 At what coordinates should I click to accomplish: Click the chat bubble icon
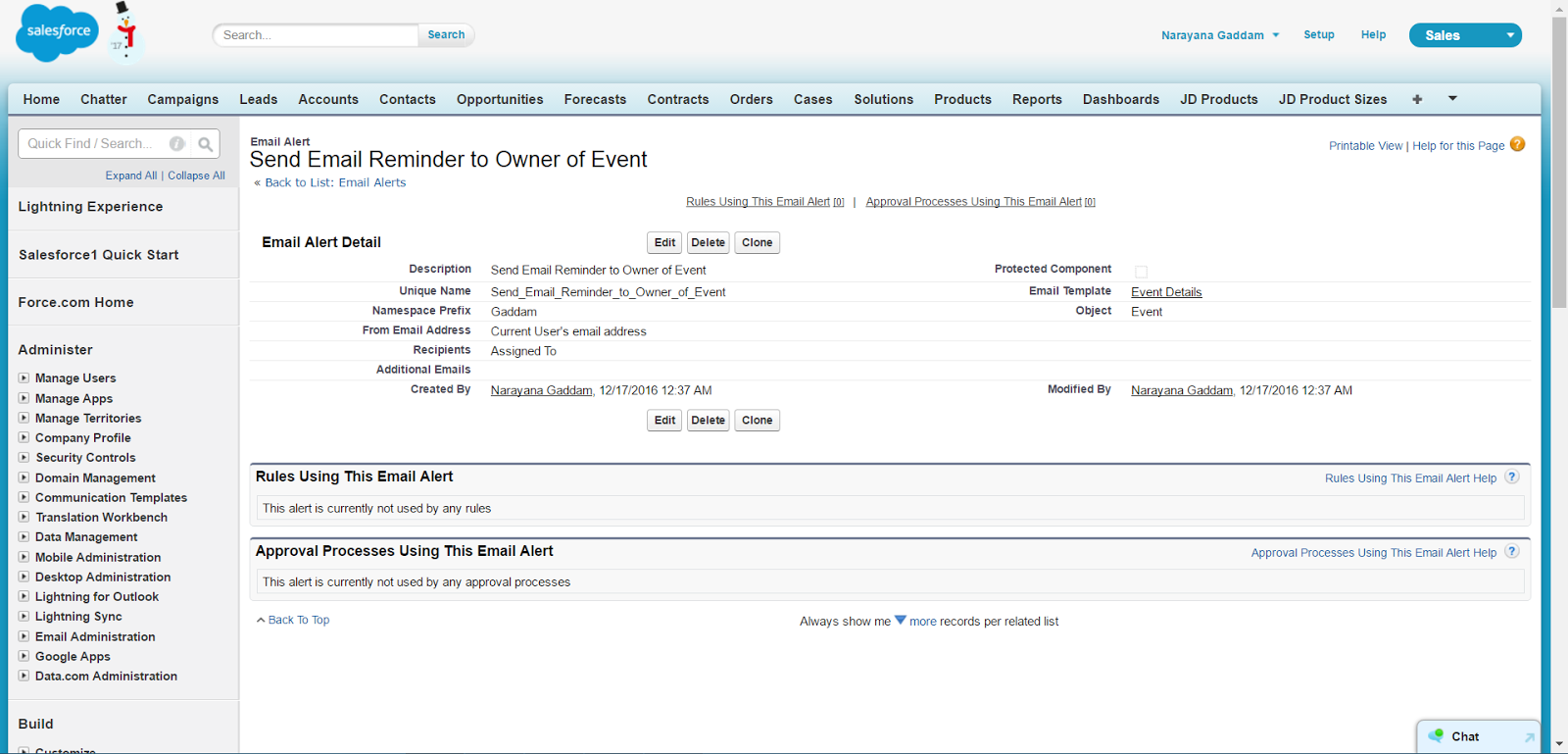pyautogui.click(x=1436, y=735)
